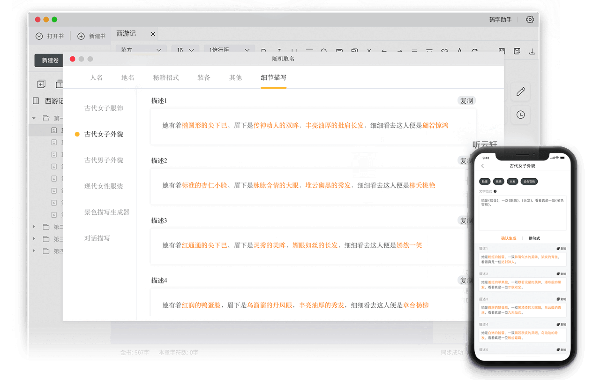Open the font size dropdown in editor toolbar

click(x=185, y=49)
